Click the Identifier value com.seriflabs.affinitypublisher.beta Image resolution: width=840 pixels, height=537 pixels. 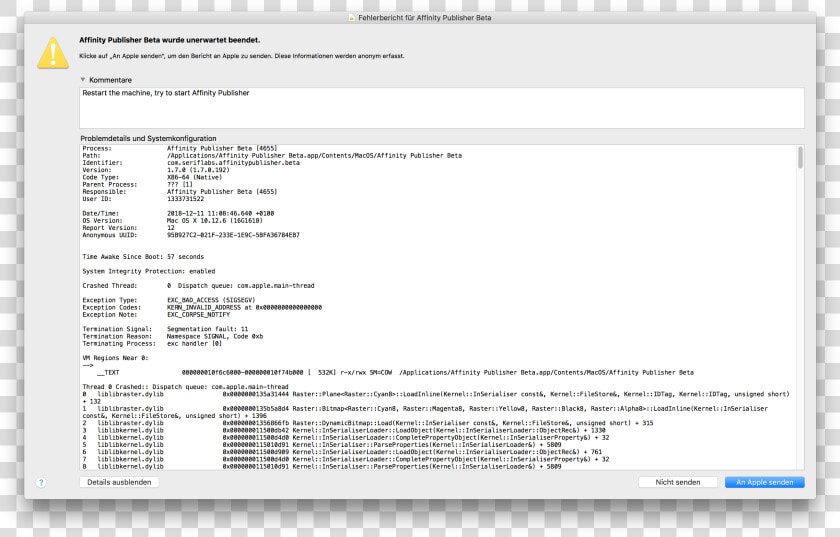tap(233, 163)
